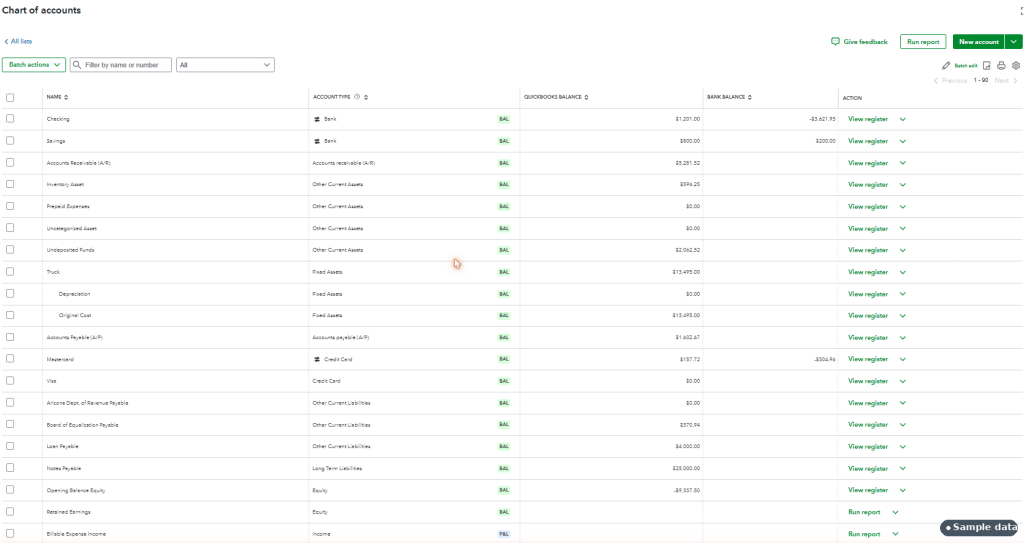Select the Accounts Receivable (A/R) row checkbox
1024x543 pixels.
click(x=10, y=163)
